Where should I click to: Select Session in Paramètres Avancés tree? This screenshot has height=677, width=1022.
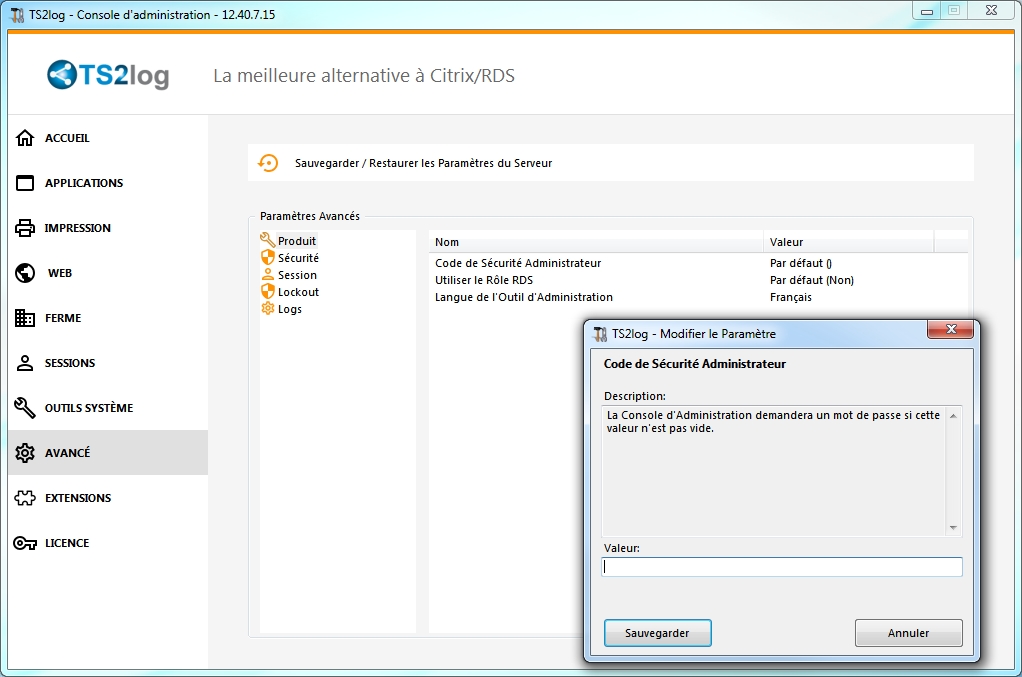click(297, 275)
